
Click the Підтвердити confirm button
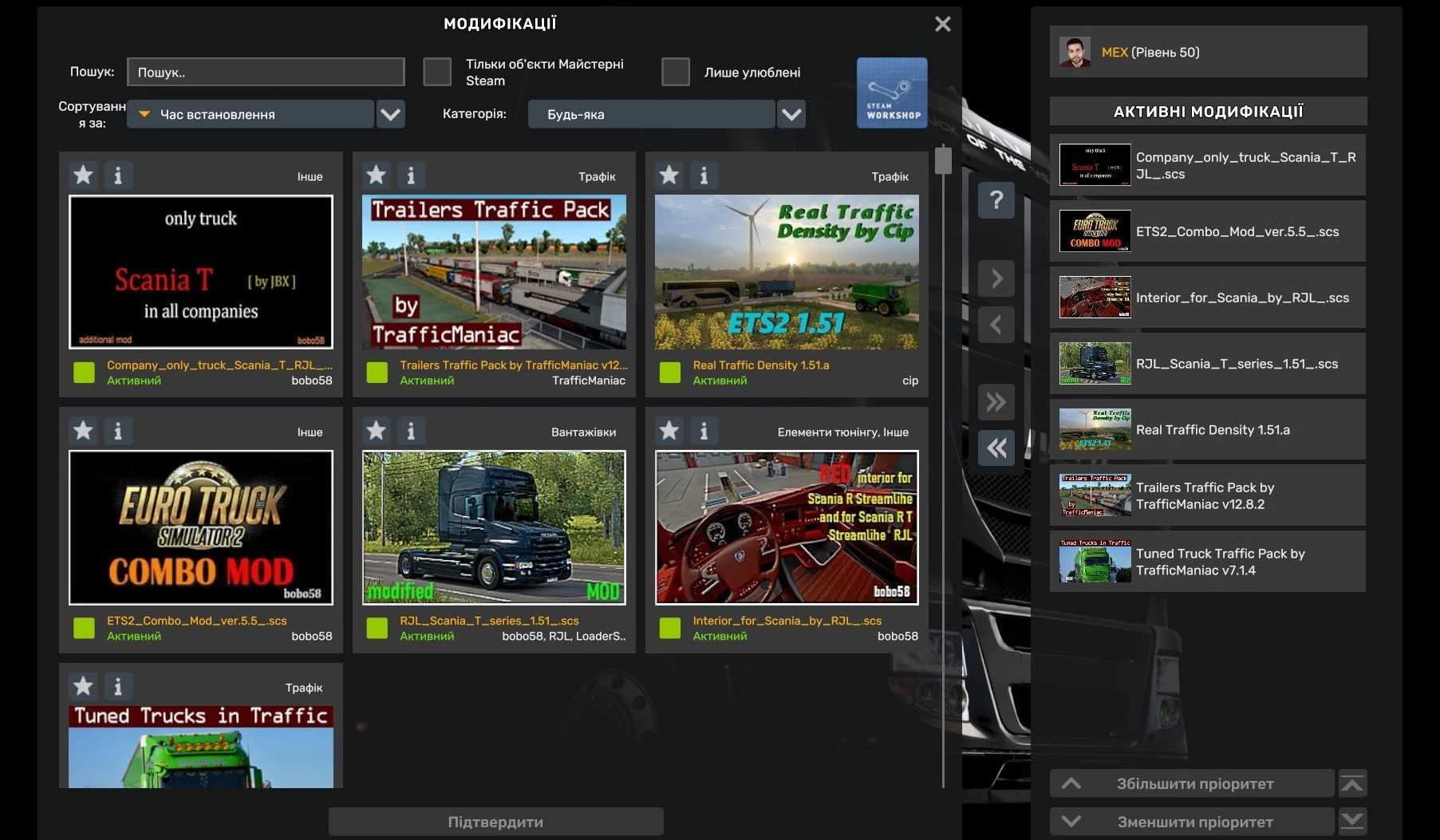495,822
